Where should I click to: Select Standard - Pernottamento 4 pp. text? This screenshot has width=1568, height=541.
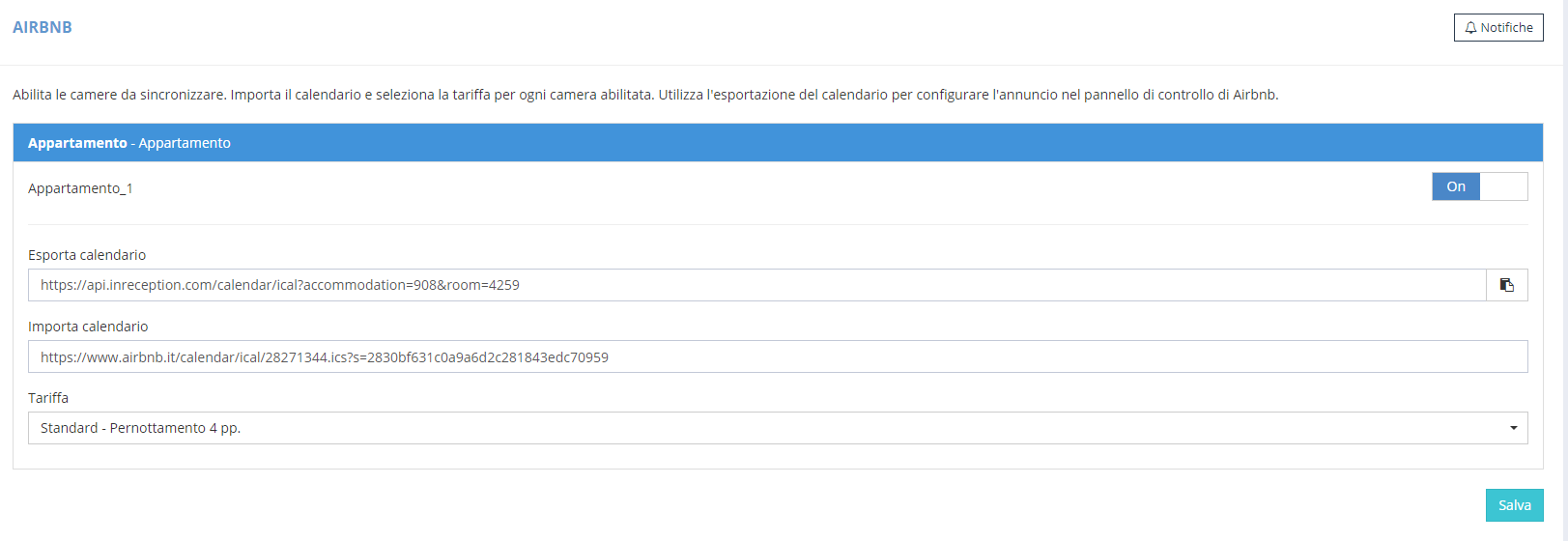click(140, 428)
